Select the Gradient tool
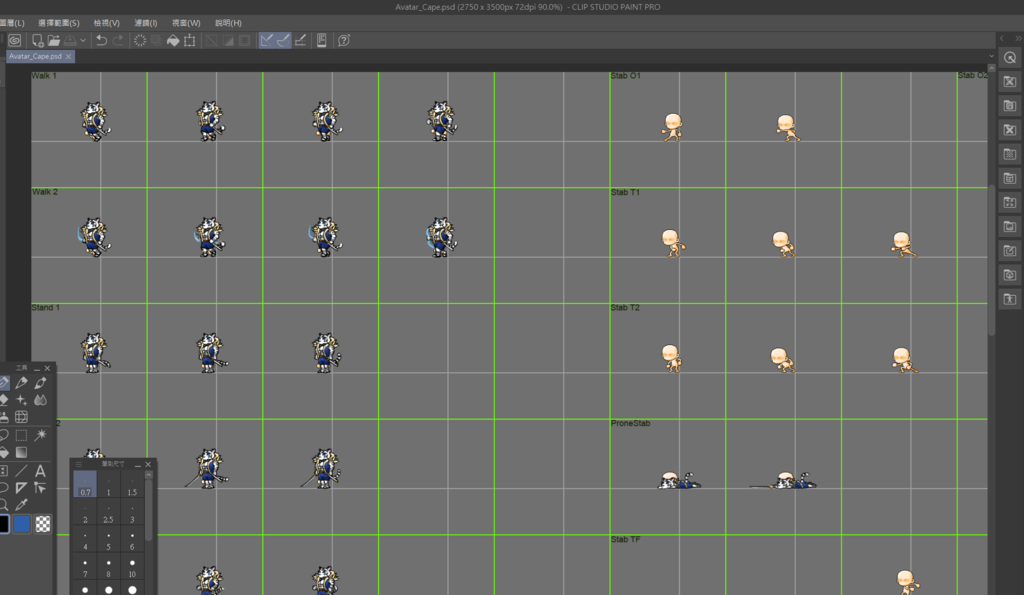The height and width of the screenshot is (595, 1024). [21, 452]
